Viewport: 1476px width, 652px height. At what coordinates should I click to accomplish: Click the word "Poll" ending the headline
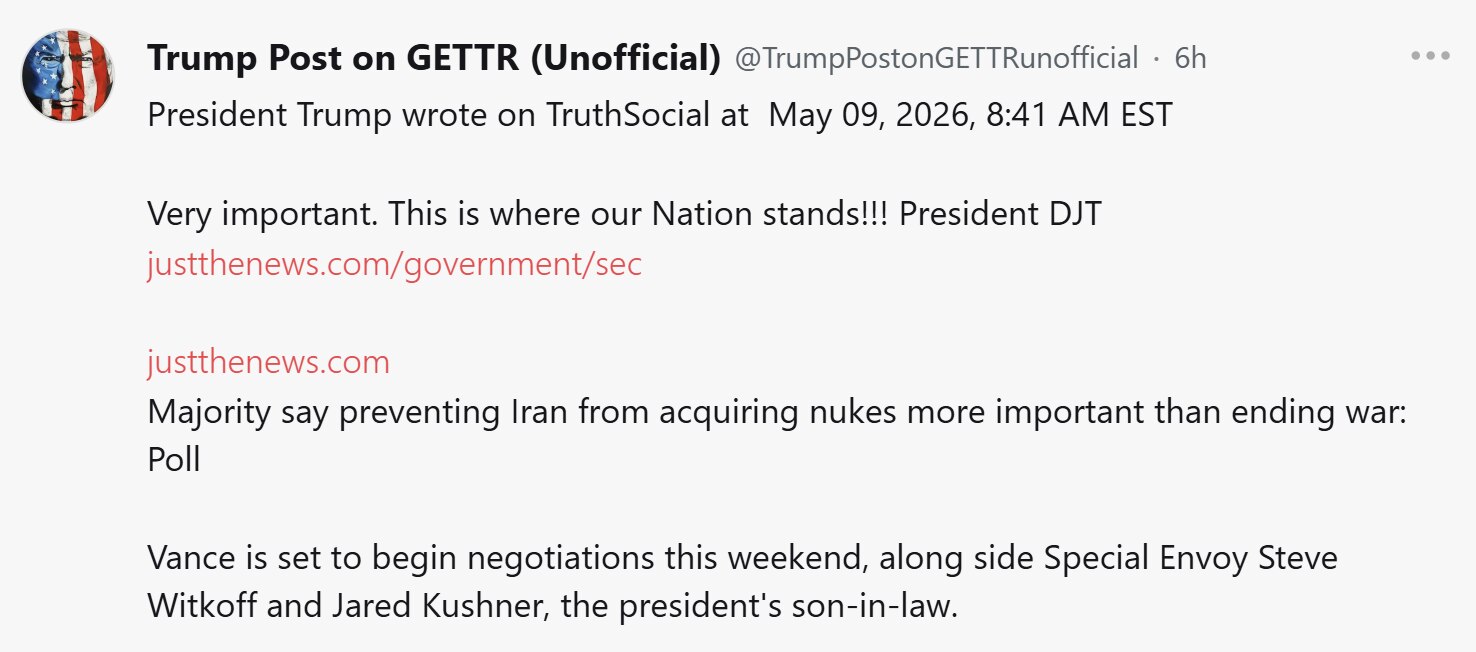pos(173,460)
